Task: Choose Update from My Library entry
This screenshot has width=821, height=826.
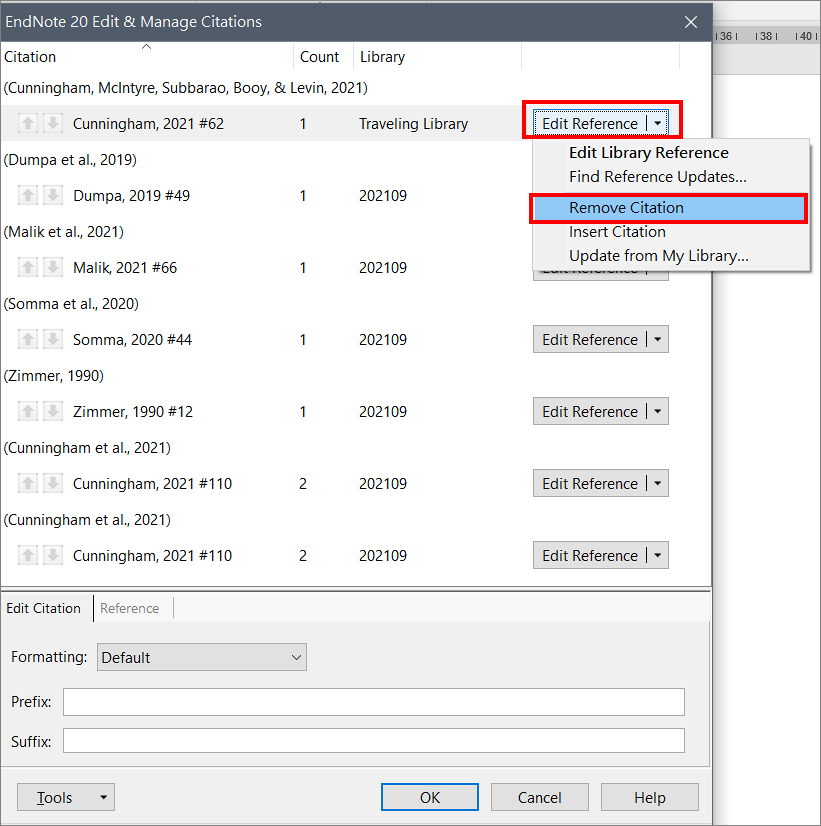Action: point(659,255)
